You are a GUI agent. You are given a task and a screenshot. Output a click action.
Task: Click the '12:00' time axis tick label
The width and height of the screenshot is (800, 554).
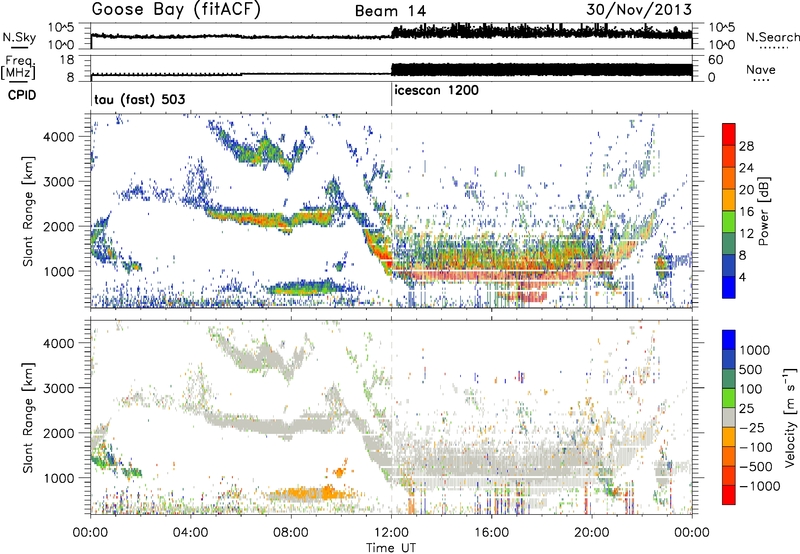click(391, 533)
